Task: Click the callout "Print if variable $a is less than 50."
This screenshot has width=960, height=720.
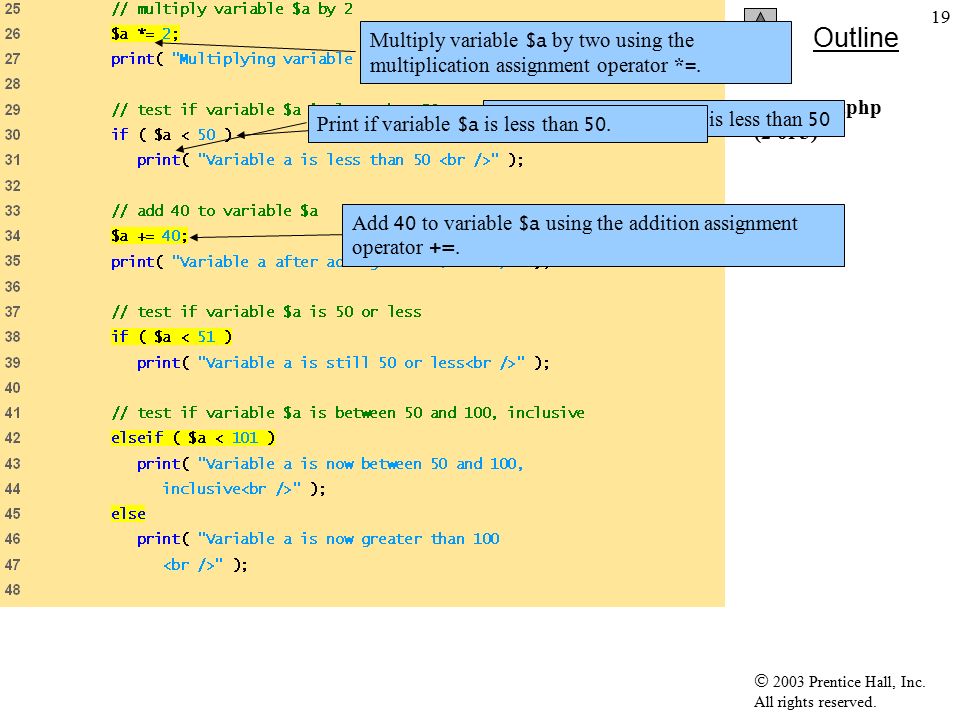Action: click(508, 124)
